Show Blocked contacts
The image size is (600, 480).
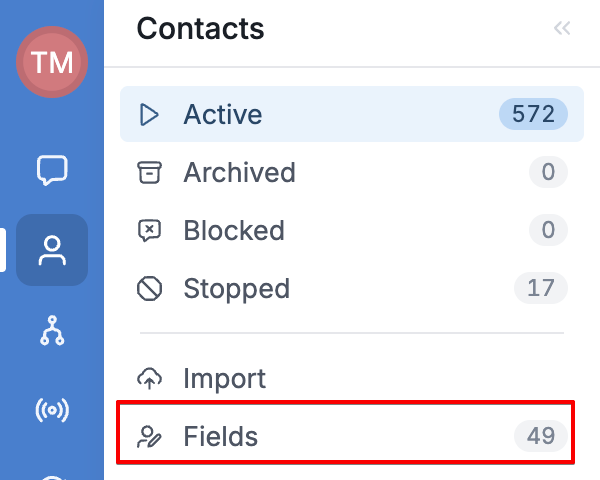(x=352, y=230)
